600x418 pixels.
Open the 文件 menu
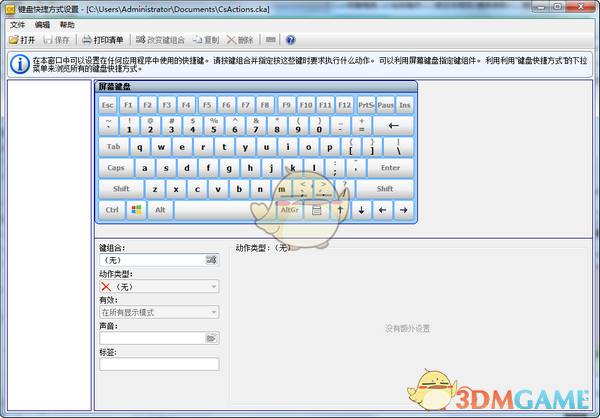point(17,24)
